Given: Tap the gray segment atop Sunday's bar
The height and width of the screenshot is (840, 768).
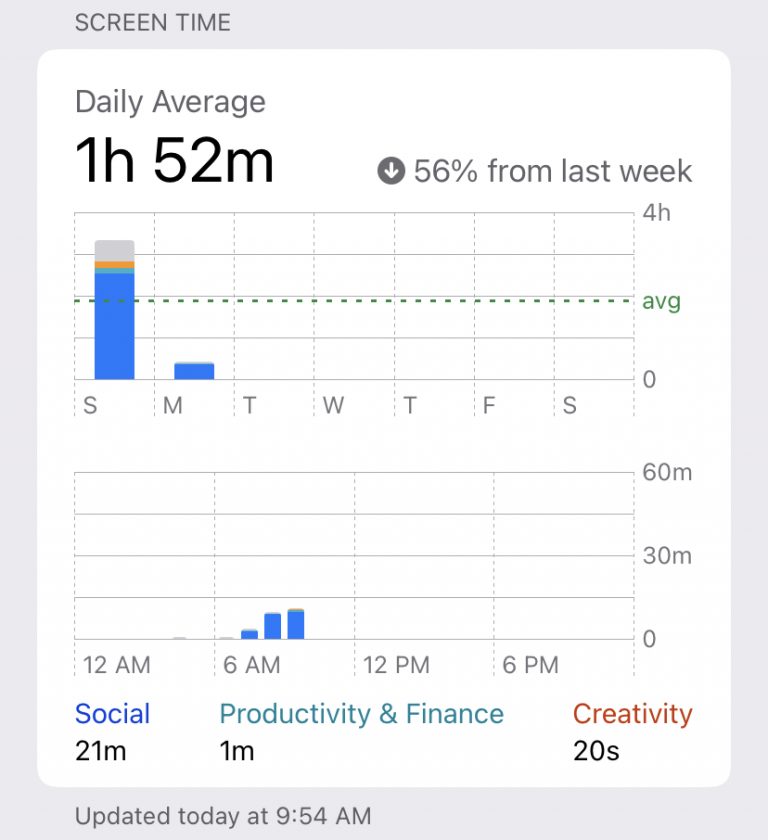Looking at the screenshot, I should [x=114, y=250].
